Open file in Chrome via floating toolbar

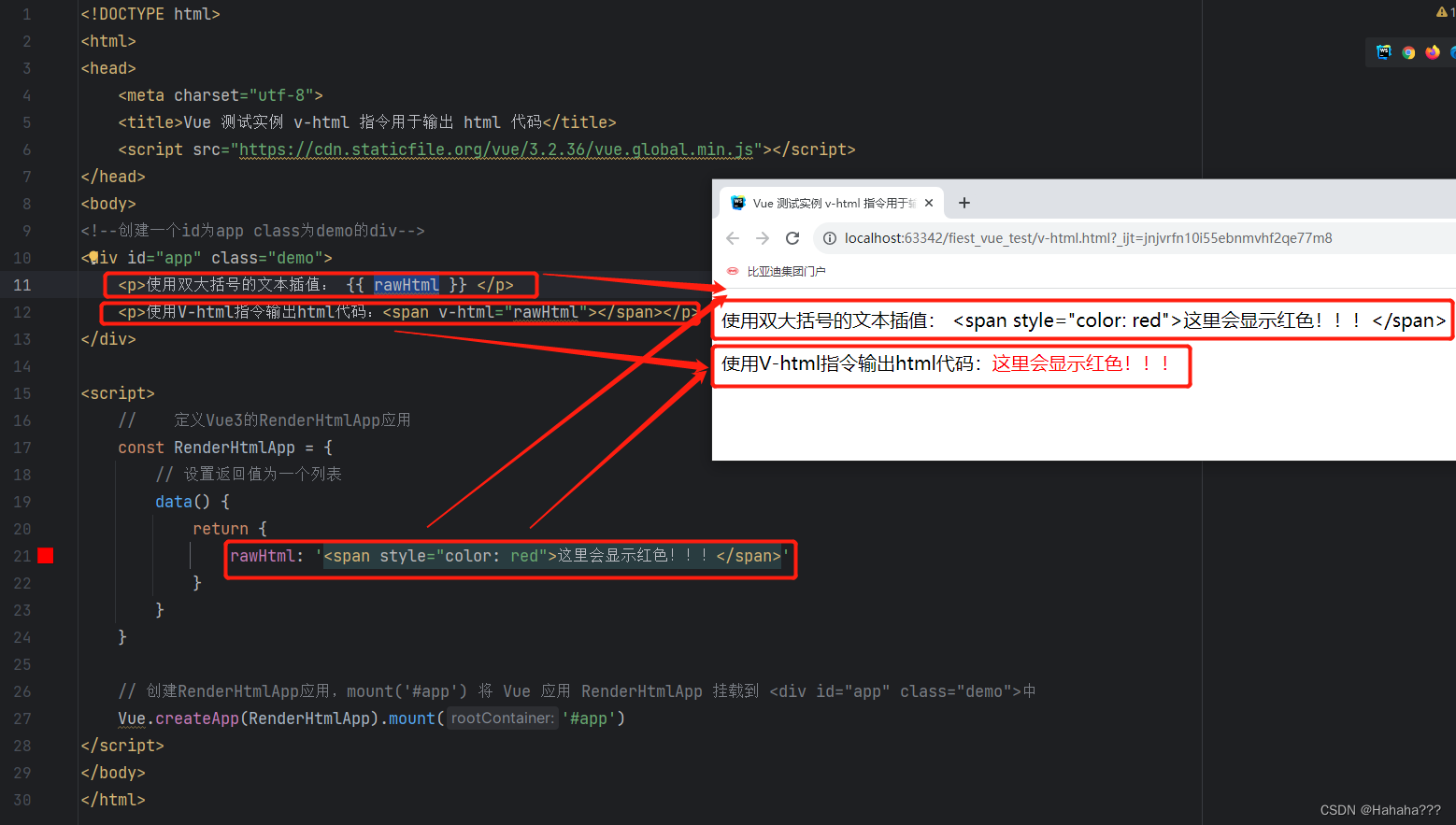(1408, 52)
